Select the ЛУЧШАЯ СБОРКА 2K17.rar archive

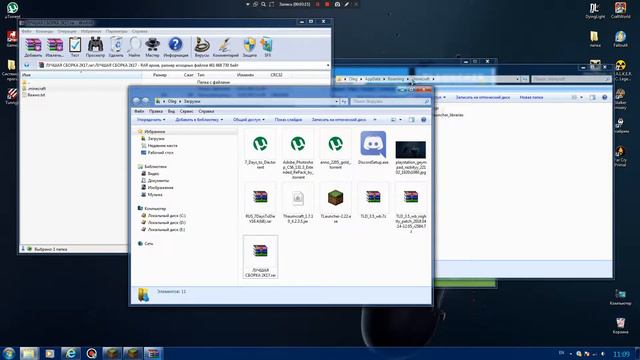[x=260, y=257]
